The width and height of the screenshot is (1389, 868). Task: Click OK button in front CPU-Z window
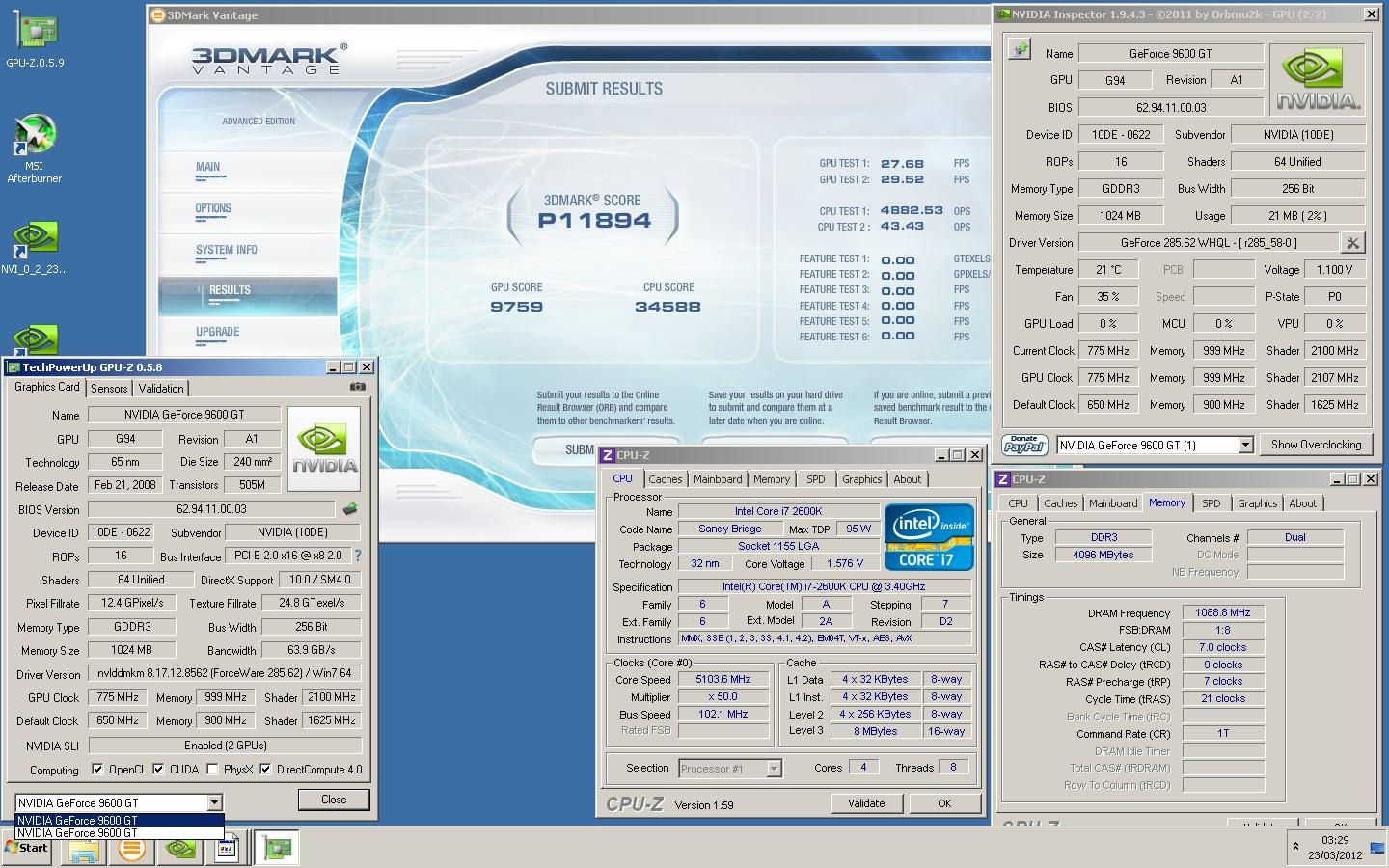pos(944,803)
